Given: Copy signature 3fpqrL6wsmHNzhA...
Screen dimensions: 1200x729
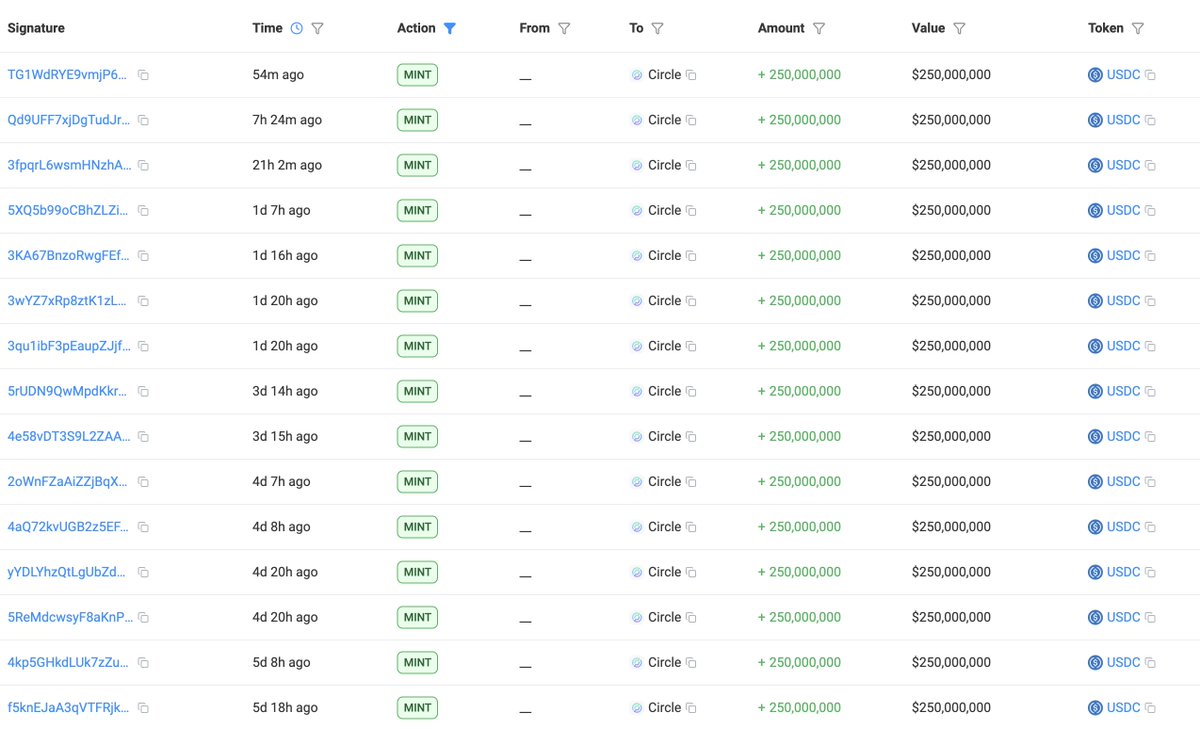Looking at the screenshot, I should (143, 165).
